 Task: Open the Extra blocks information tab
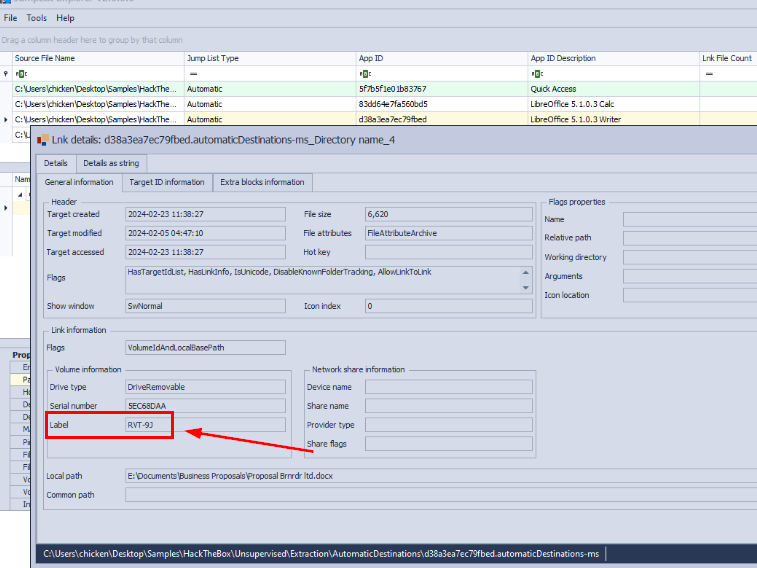[263, 182]
